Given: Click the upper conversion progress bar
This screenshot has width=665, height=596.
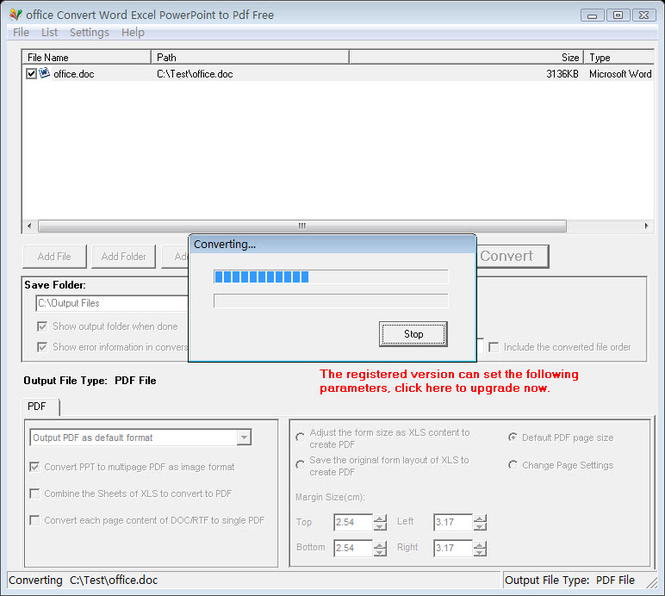Looking at the screenshot, I should point(331,277).
